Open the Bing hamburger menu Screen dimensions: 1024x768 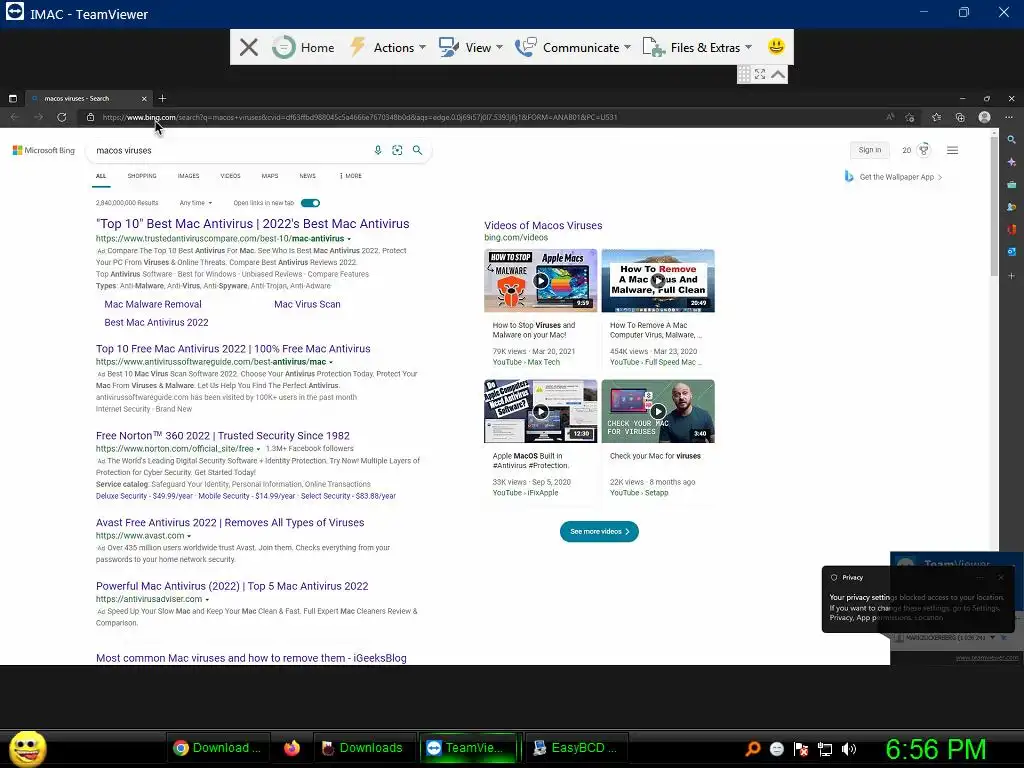pos(952,150)
